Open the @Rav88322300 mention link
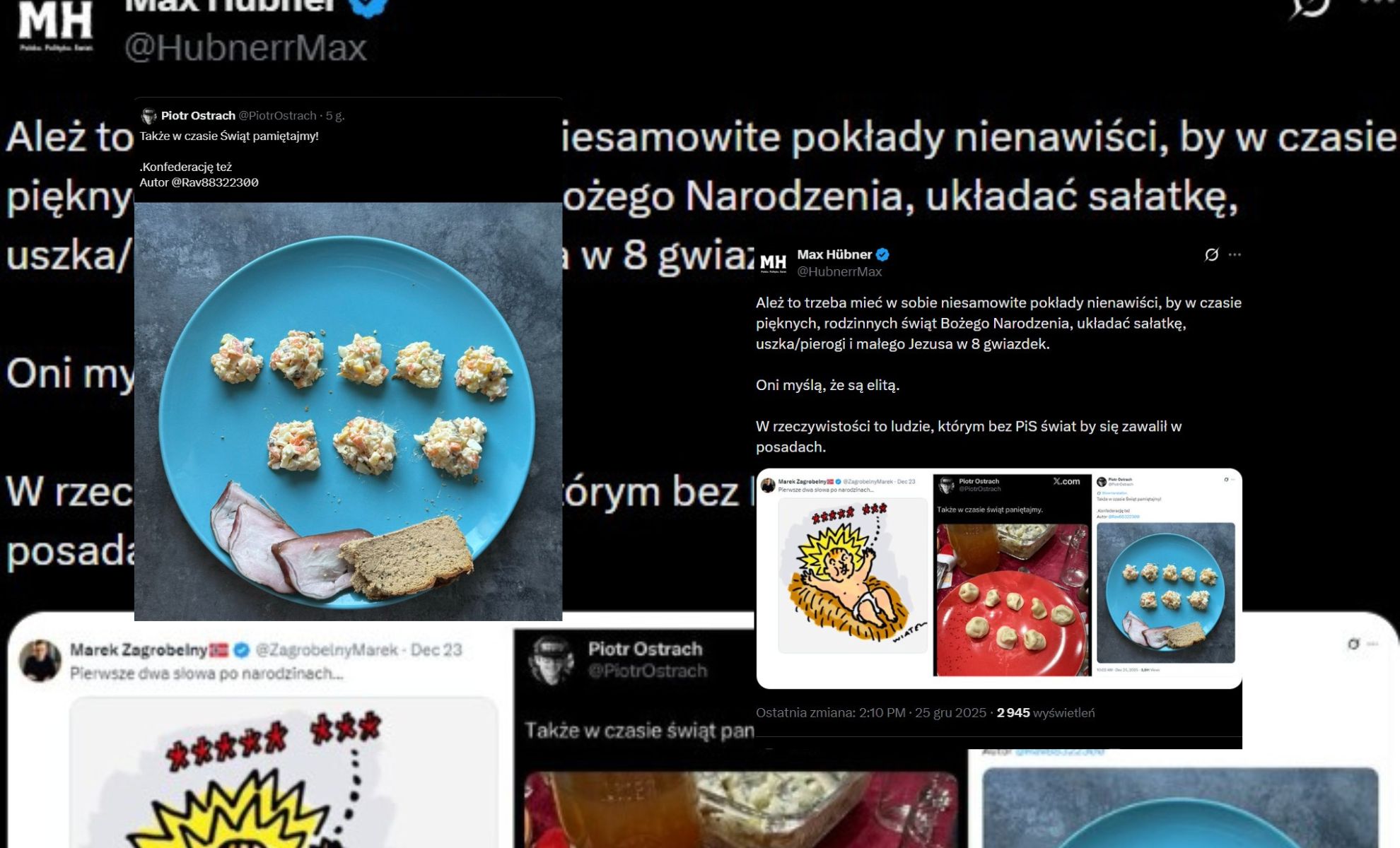1400x848 pixels. (215, 182)
